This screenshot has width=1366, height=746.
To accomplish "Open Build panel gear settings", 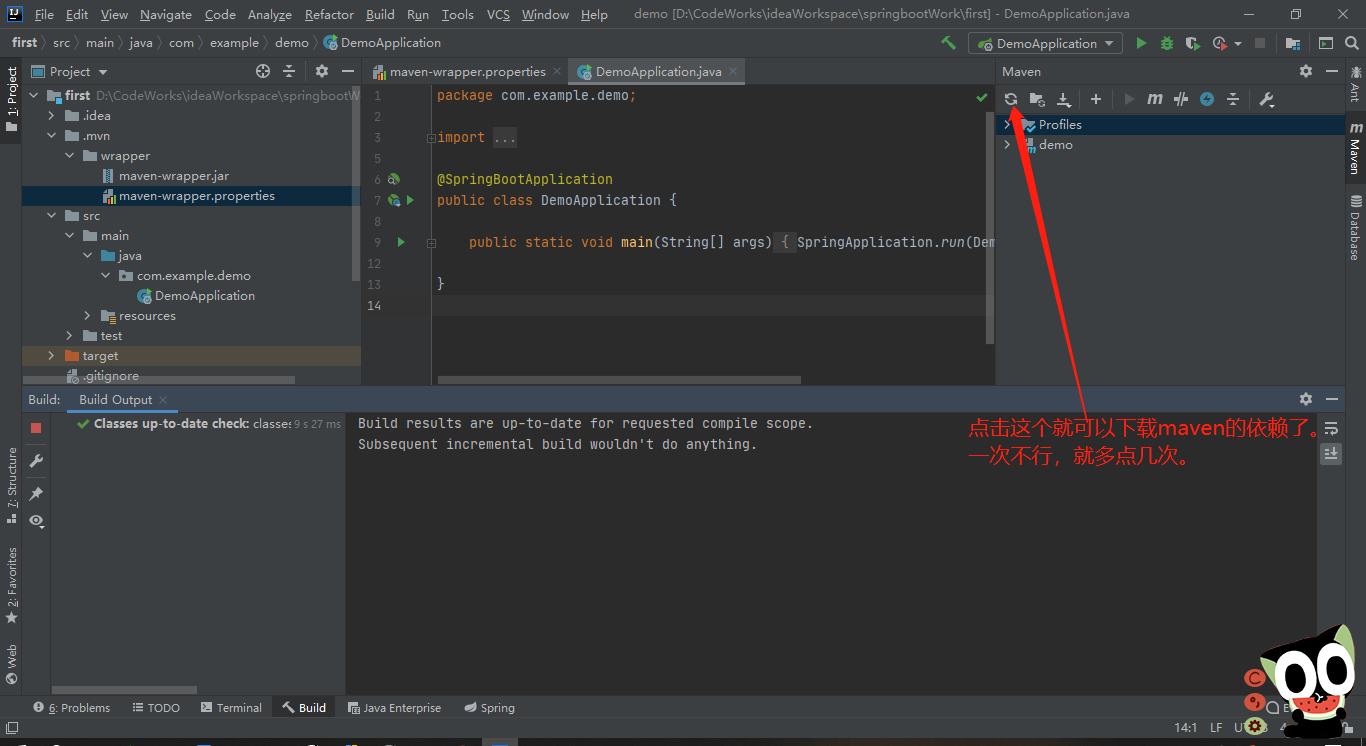I will point(1306,399).
